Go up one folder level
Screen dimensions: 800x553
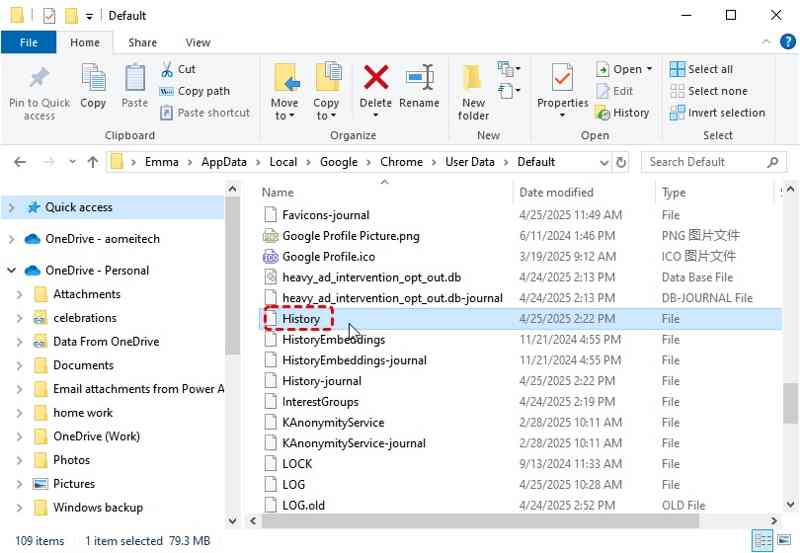[x=92, y=162]
